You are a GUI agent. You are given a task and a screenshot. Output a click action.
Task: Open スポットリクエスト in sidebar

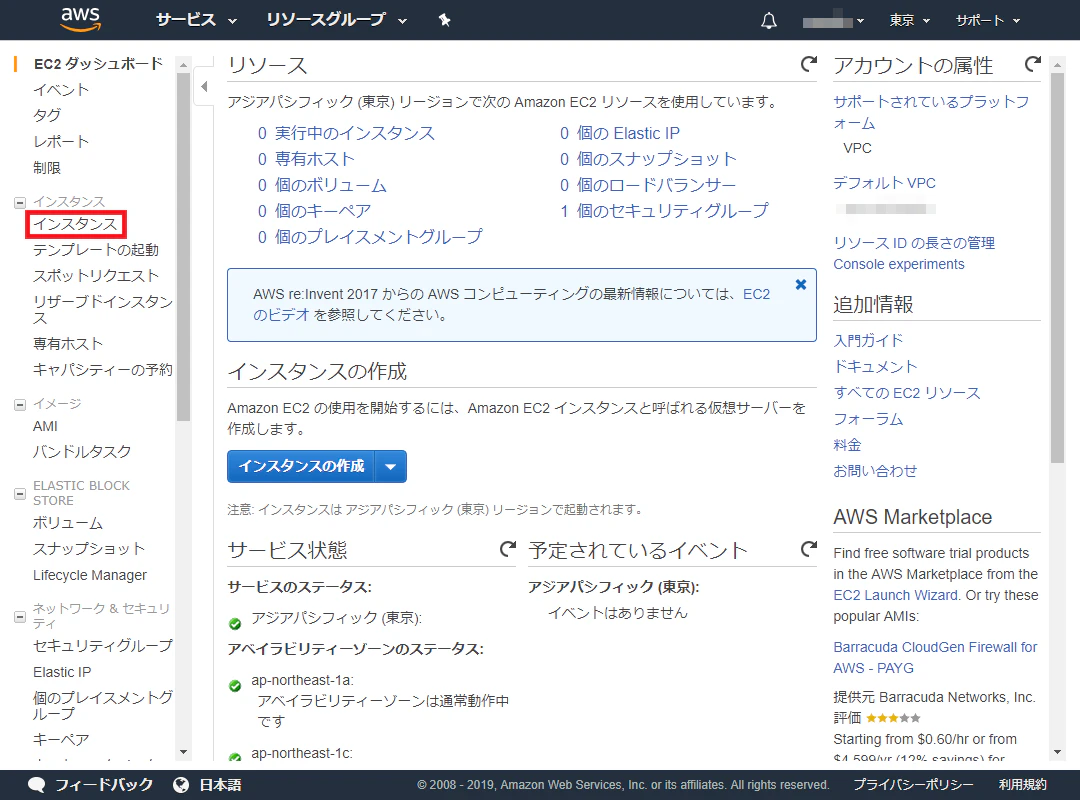(x=96, y=276)
